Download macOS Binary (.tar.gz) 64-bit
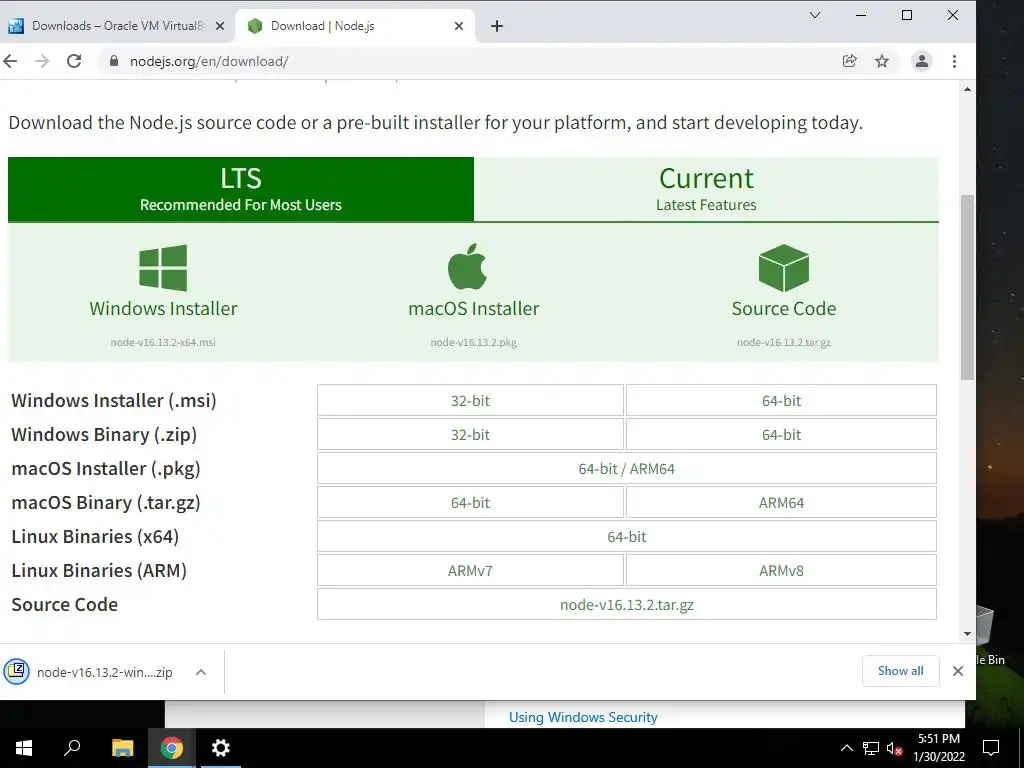Image resolution: width=1024 pixels, height=768 pixels. coord(470,502)
